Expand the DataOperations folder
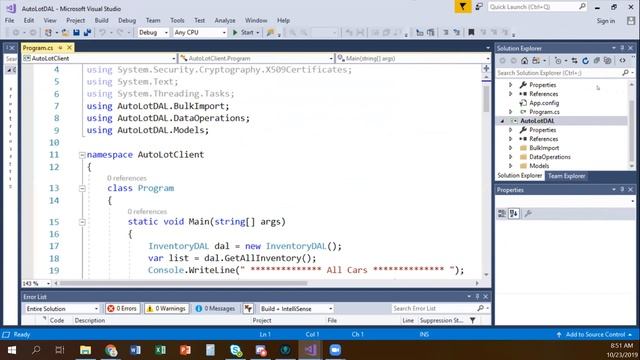This screenshot has width=640, height=360. click(x=511, y=157)
